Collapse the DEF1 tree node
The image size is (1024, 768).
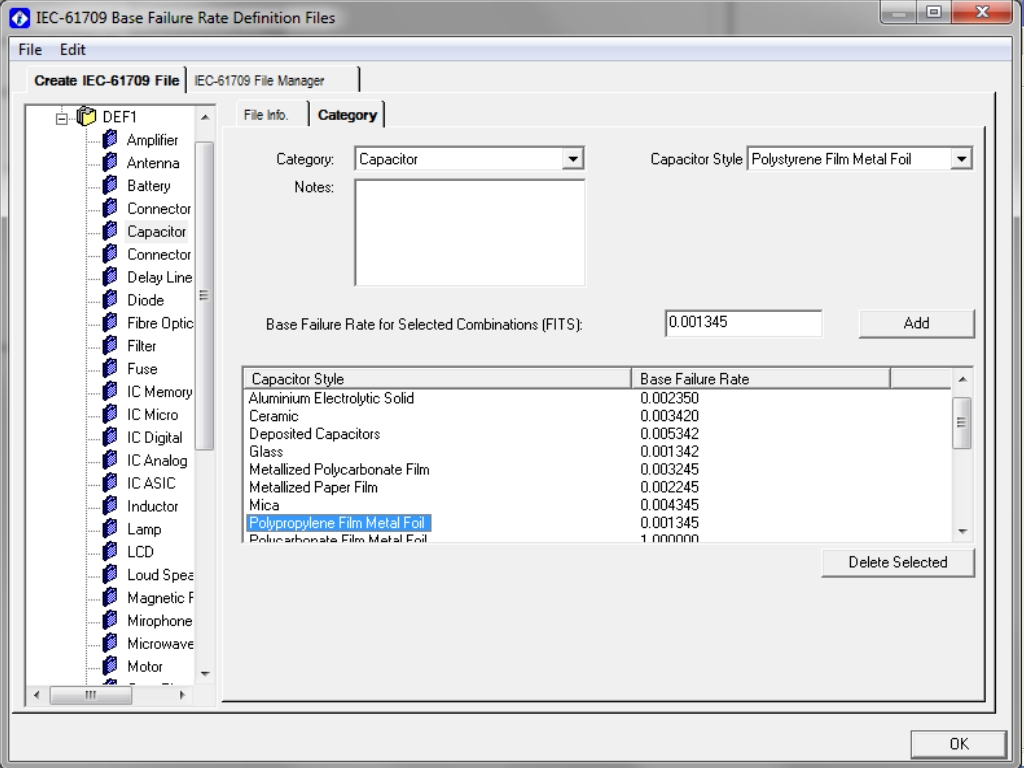point(62,119)
